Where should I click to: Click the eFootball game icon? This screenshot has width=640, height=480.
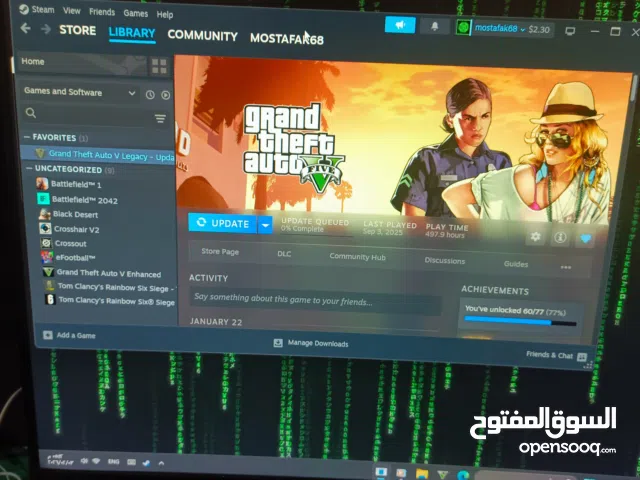point(47,257)
